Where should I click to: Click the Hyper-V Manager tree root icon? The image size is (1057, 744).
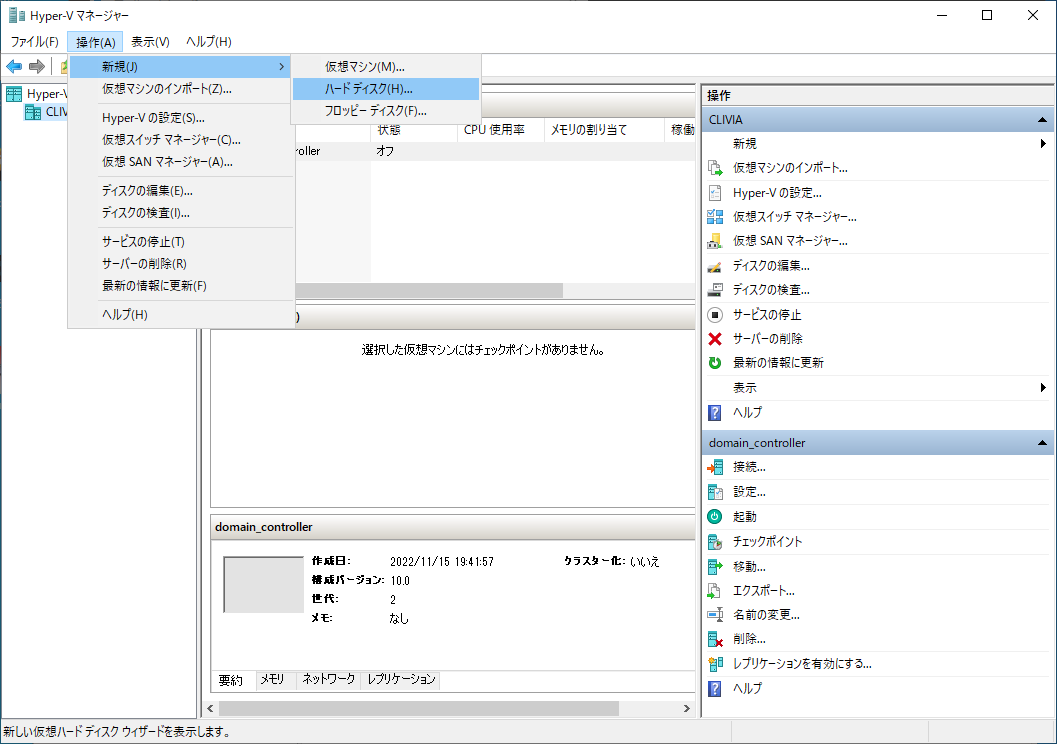click(x=13, y=94)
